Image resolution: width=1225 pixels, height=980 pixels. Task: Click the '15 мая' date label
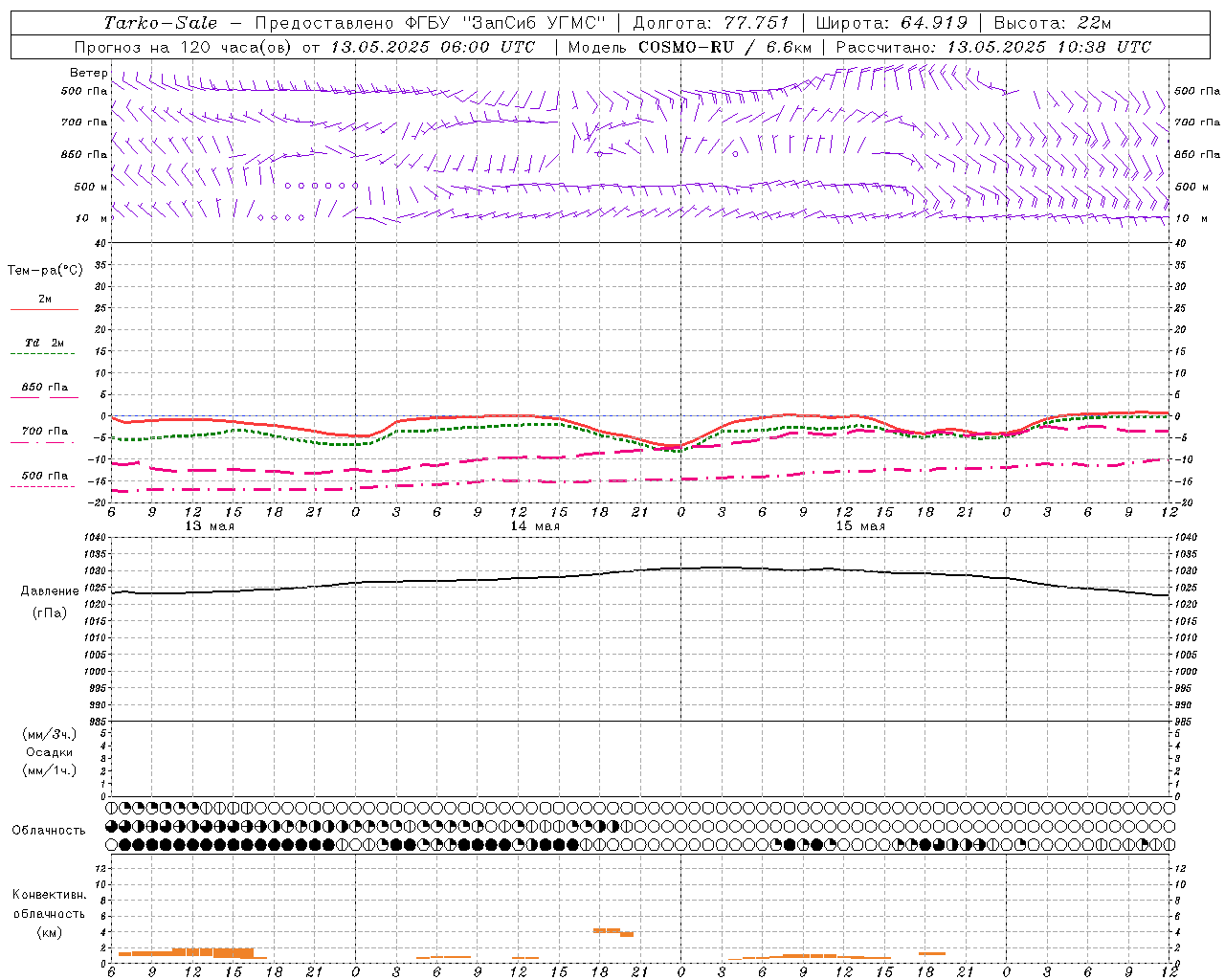pos(860,526)
